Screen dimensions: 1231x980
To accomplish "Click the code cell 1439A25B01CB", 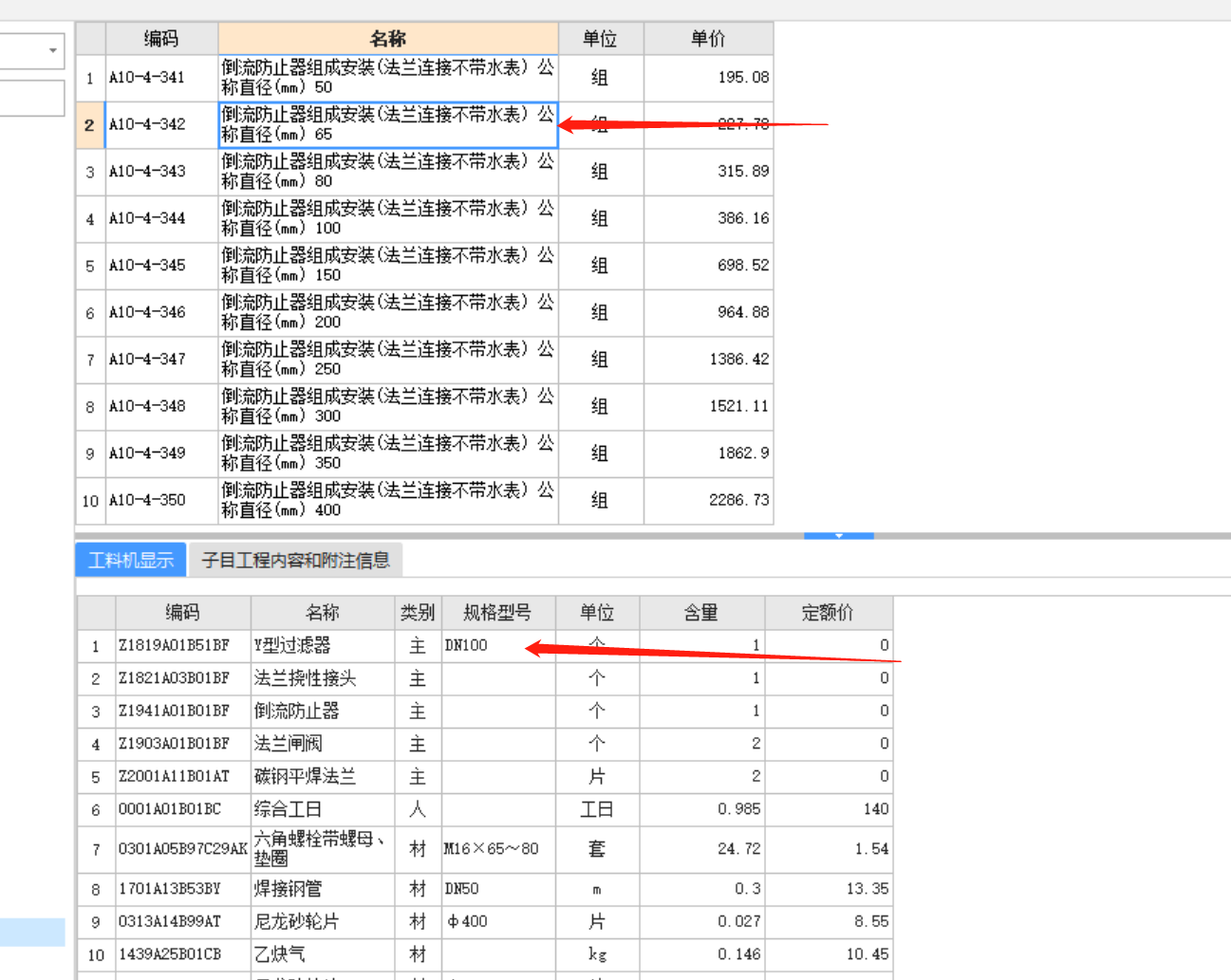I will click(x=182, y=954).
